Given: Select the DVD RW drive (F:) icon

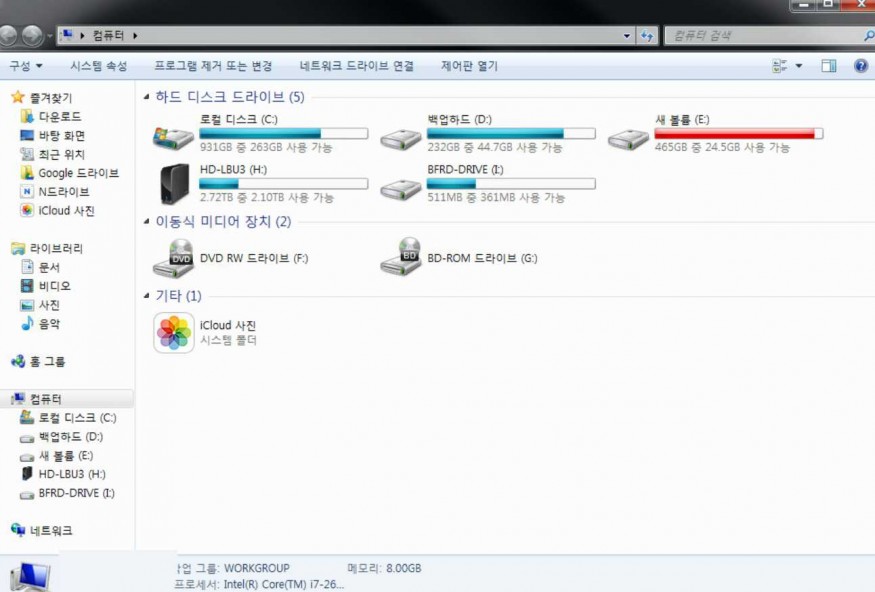Looking at the screenshot, I should point(174,258).
